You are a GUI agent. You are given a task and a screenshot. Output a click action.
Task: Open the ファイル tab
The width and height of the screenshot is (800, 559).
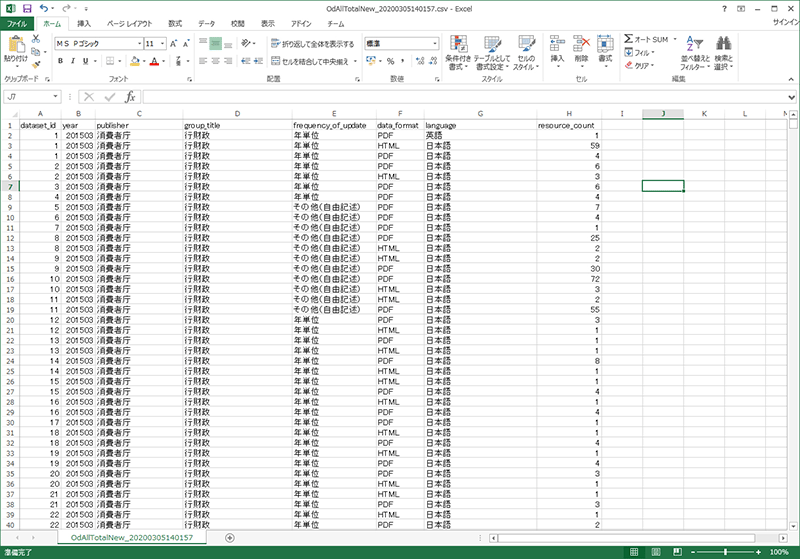coord(17,23)
